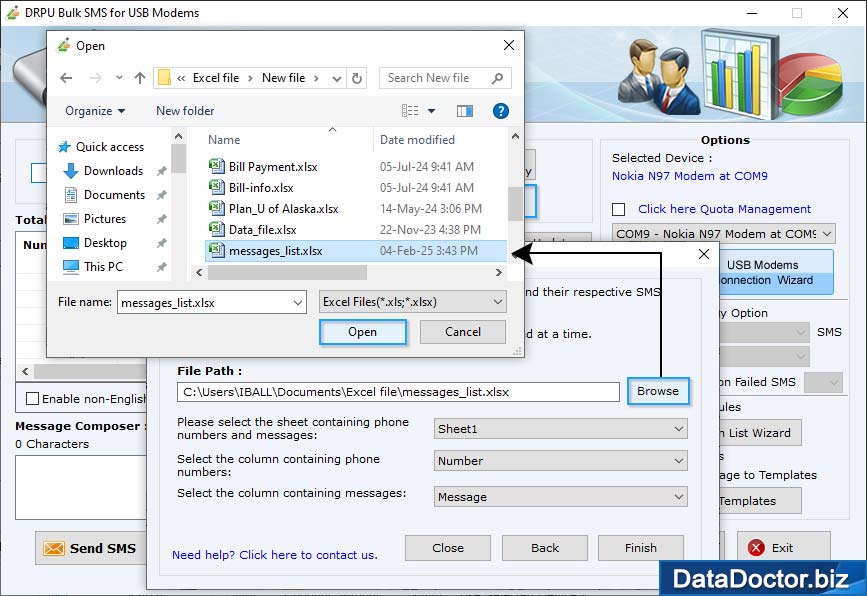Click the search magnifier icon
This screenshot has width=867, height=596.
tap(497, 78)
